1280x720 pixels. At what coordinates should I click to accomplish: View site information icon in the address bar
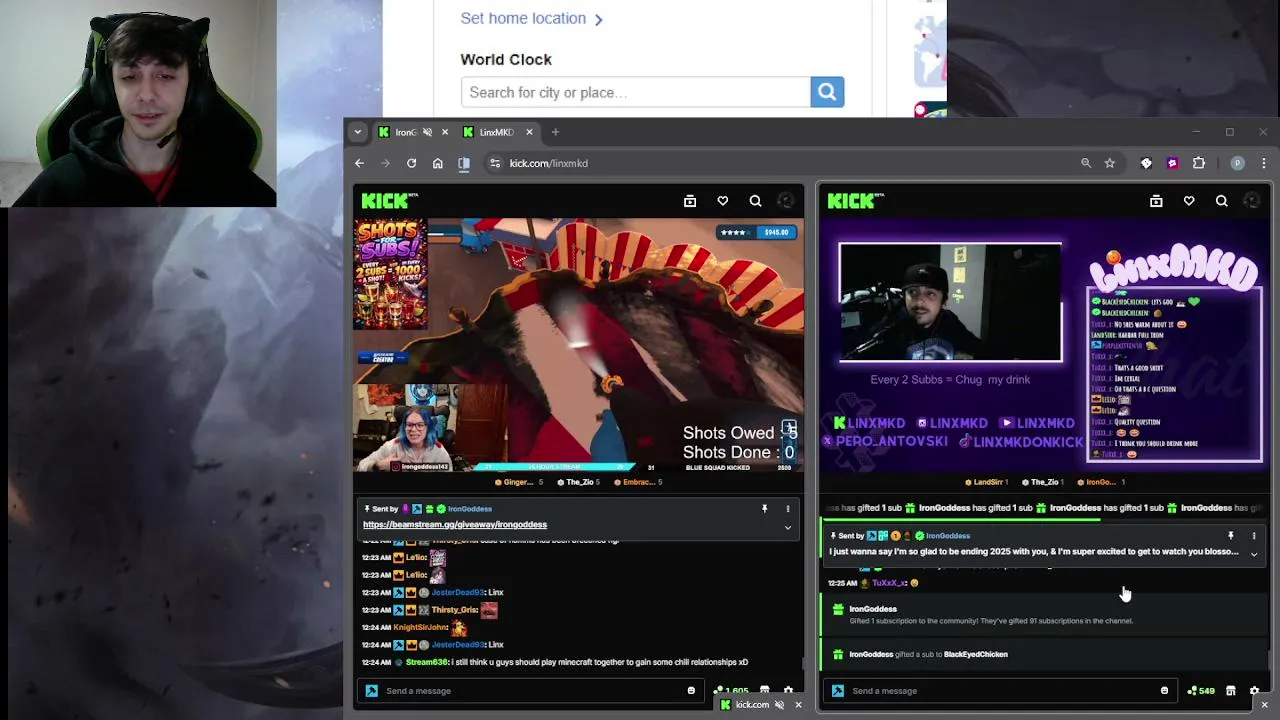click(x=495, y=163)
